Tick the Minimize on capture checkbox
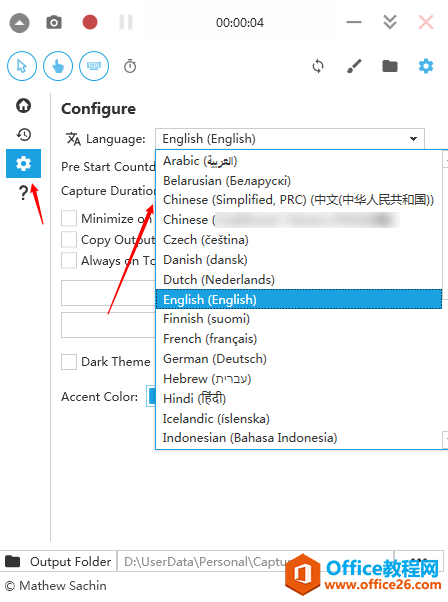Viewport: 448px width, 602px height. (69, 218)
